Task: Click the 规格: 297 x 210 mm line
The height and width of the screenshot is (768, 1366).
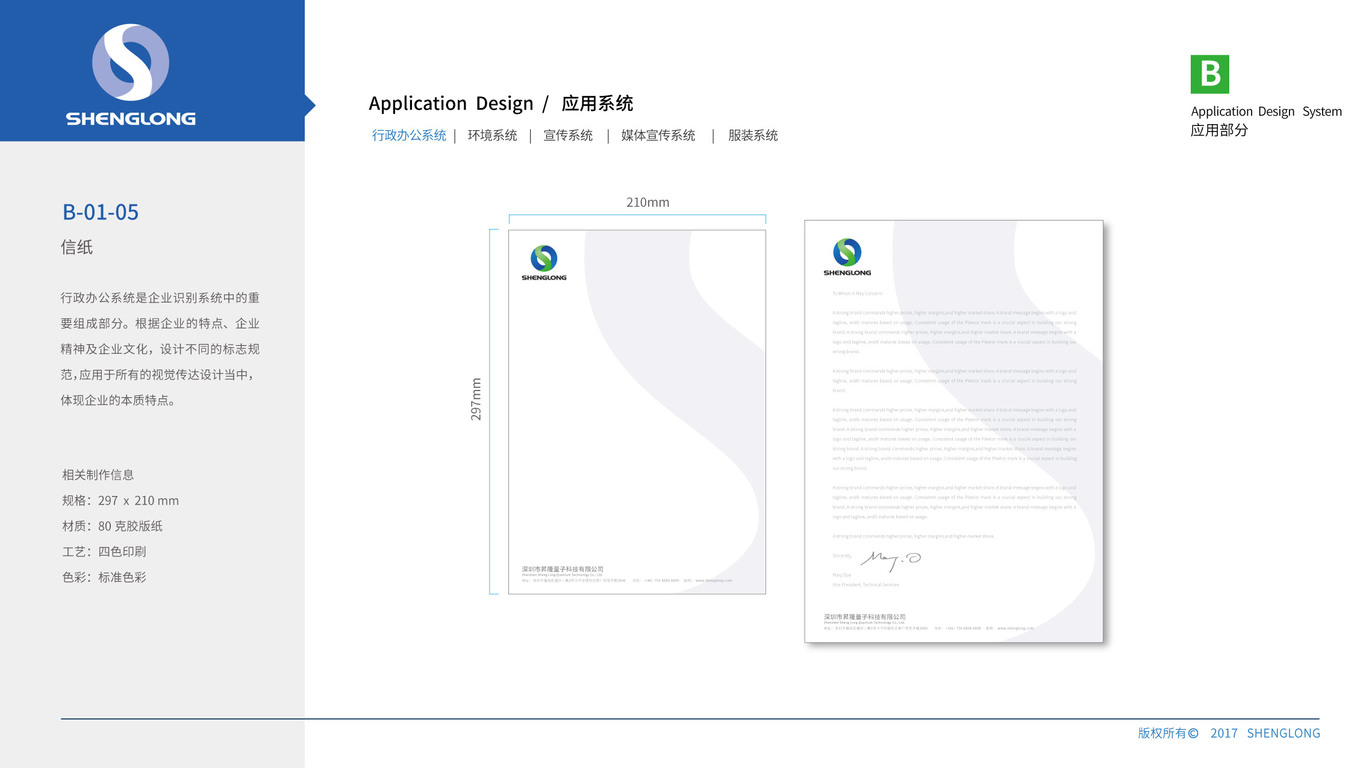Action: click(120, 500)
